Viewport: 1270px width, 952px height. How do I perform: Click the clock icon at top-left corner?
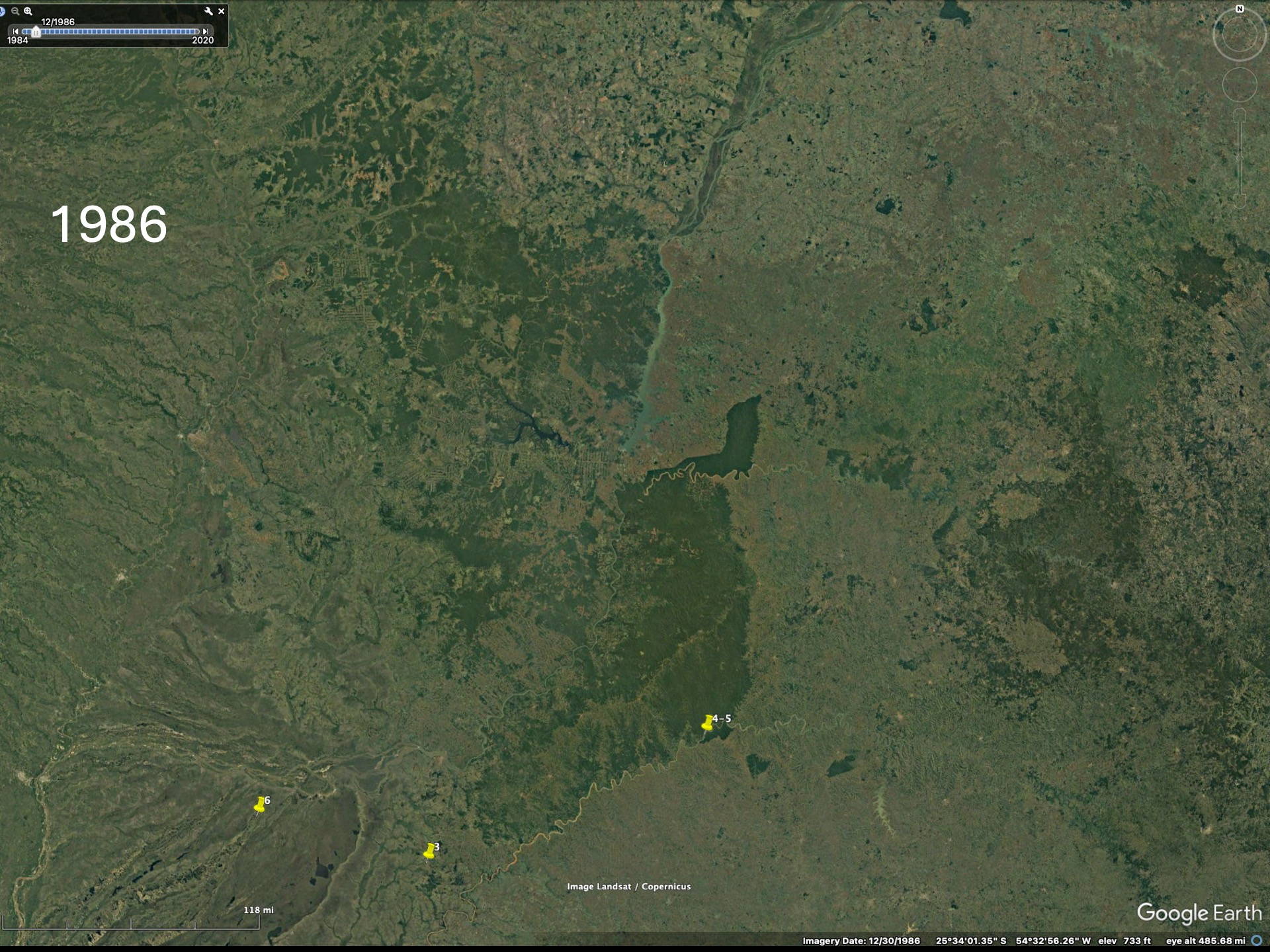[2, 11]
